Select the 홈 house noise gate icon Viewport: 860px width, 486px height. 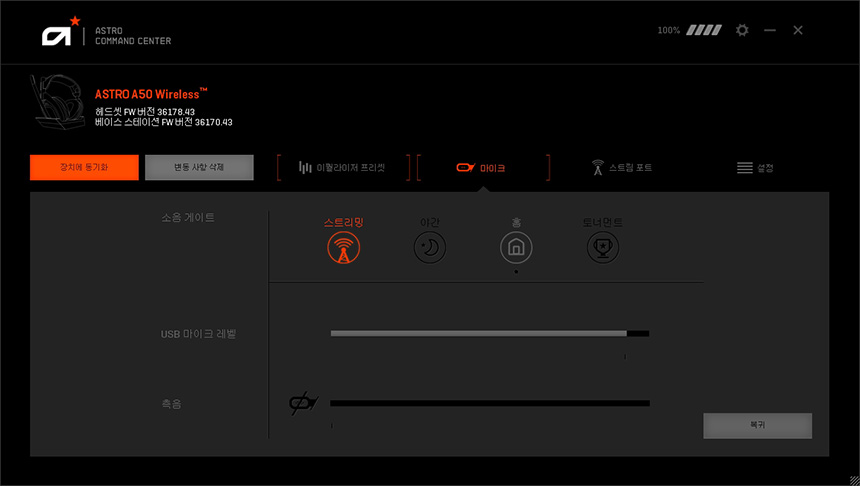516,247
